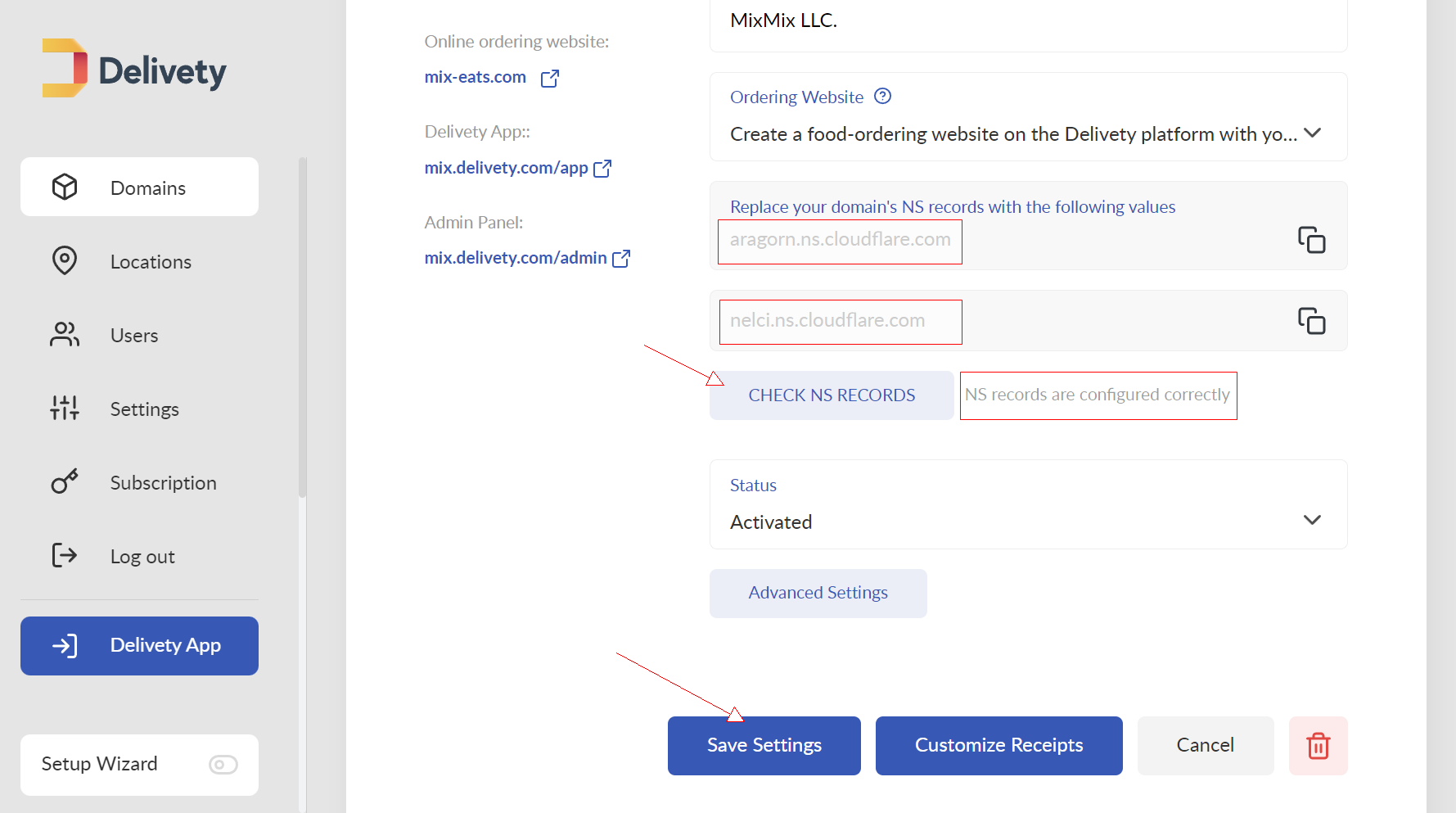Open the mix.delivety.com/app link
1456x813 pixels.
pyautogui.click(x=506, y=168)
